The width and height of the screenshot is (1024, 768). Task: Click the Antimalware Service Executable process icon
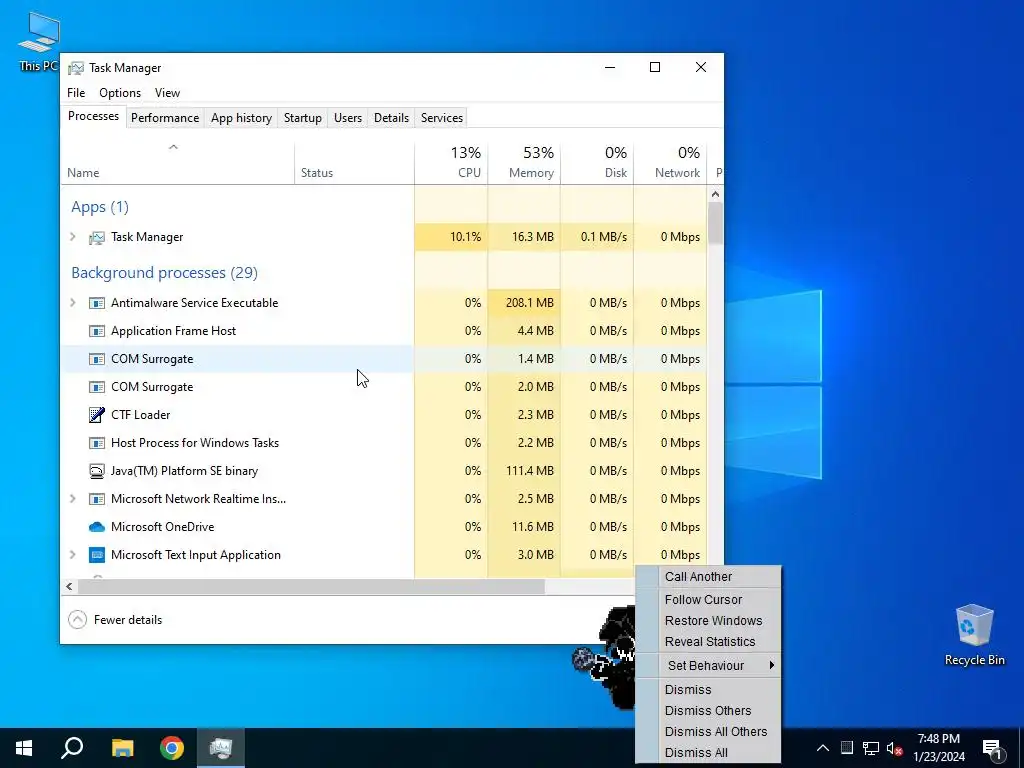tap(97, 303)
